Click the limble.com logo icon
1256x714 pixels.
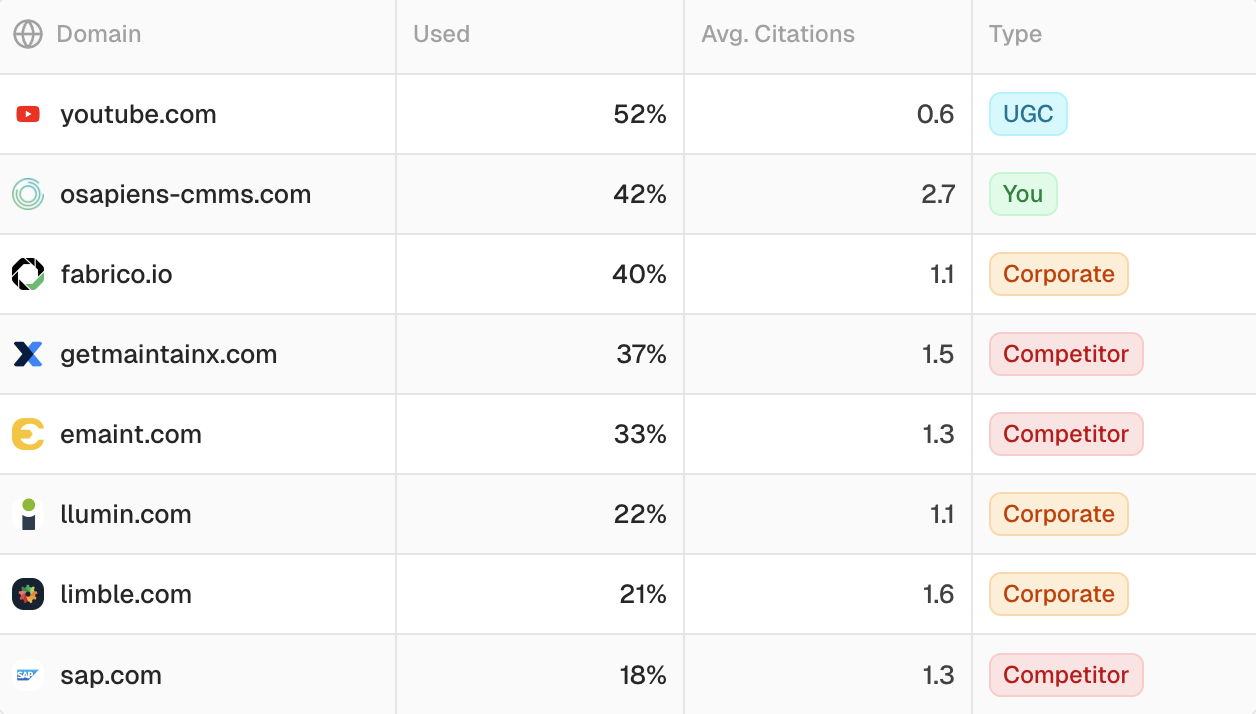click(28, 594)
